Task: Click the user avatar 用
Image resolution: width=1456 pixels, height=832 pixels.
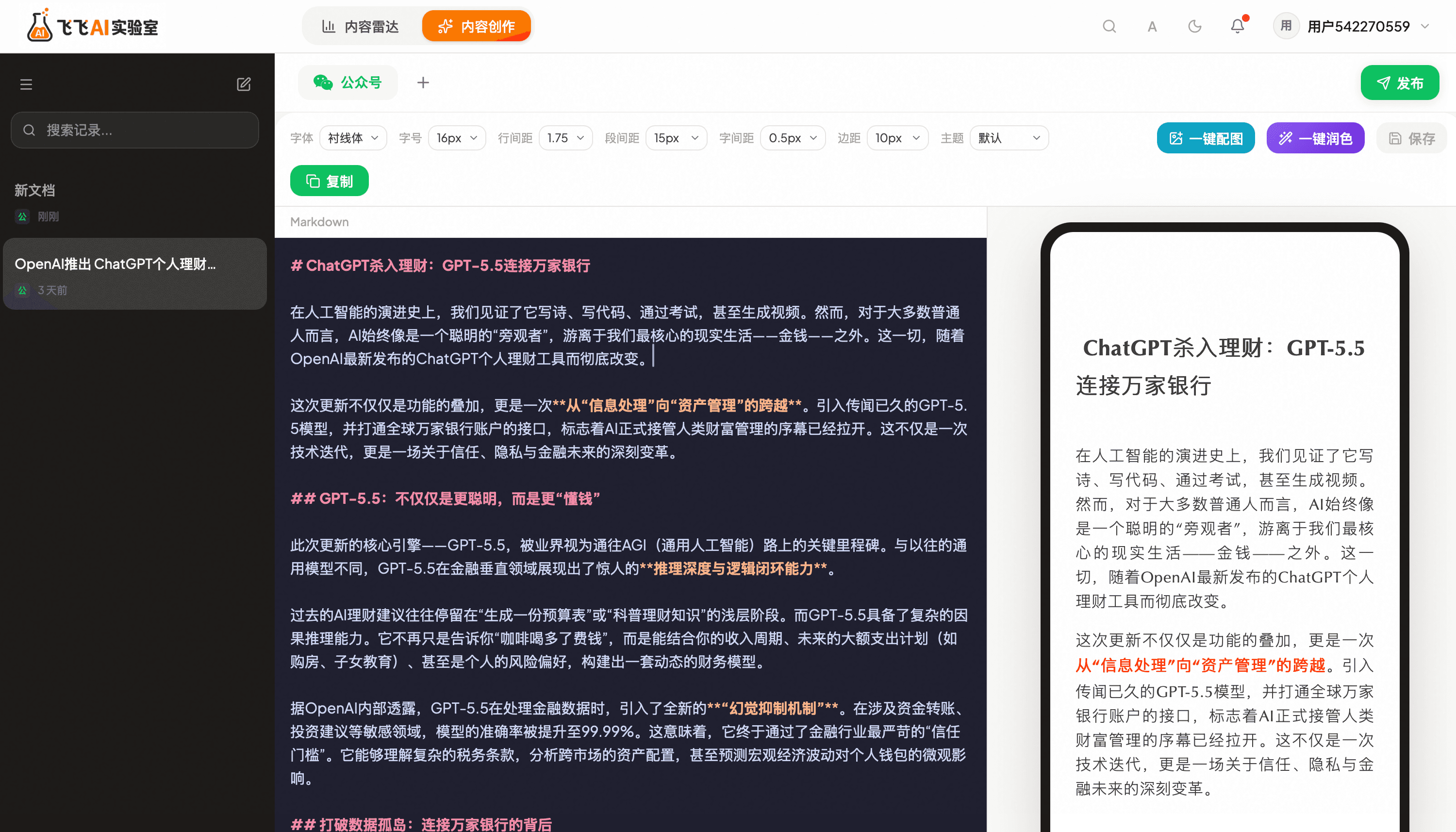Action: coord(1286,26)
